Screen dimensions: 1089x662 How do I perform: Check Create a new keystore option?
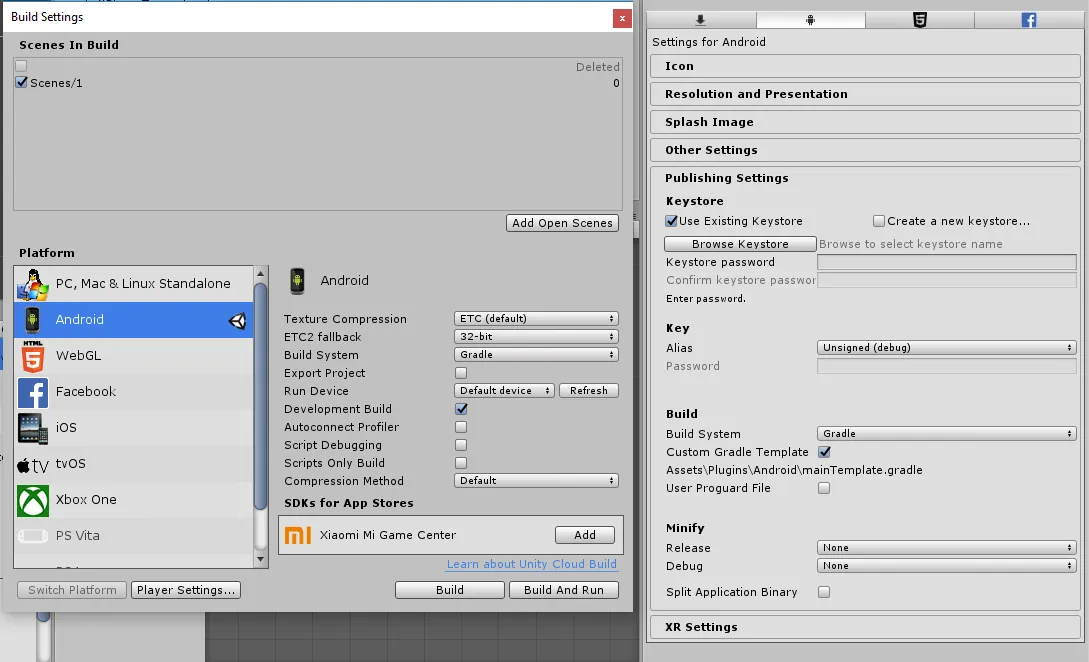pos(879,221)
